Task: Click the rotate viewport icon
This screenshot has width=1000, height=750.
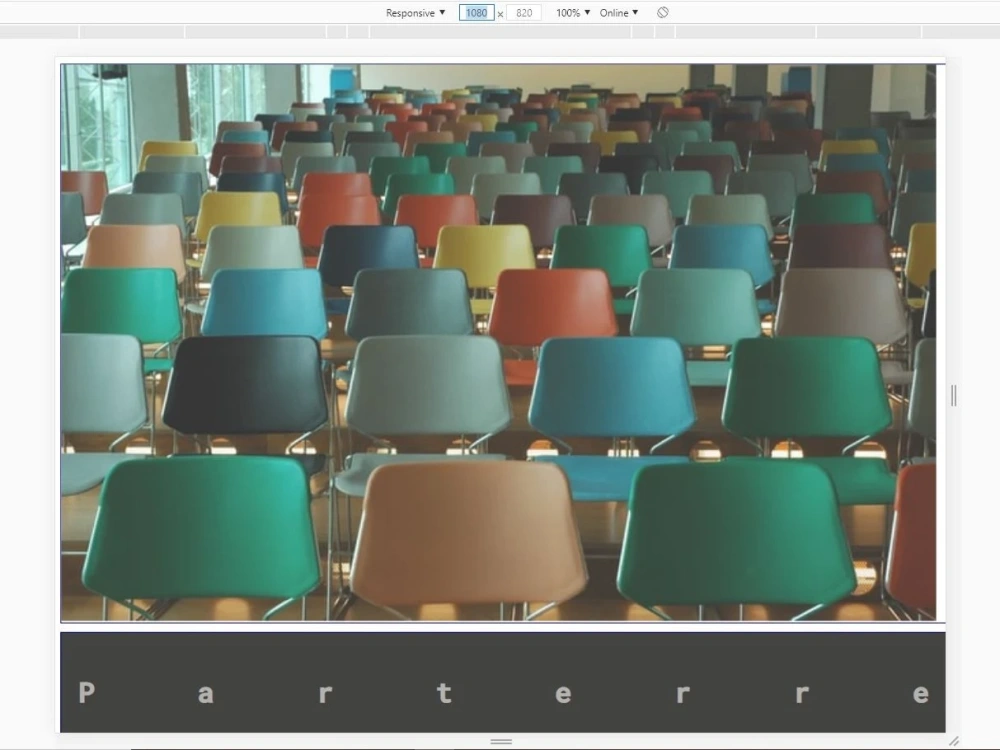Action: click(663, 13)
